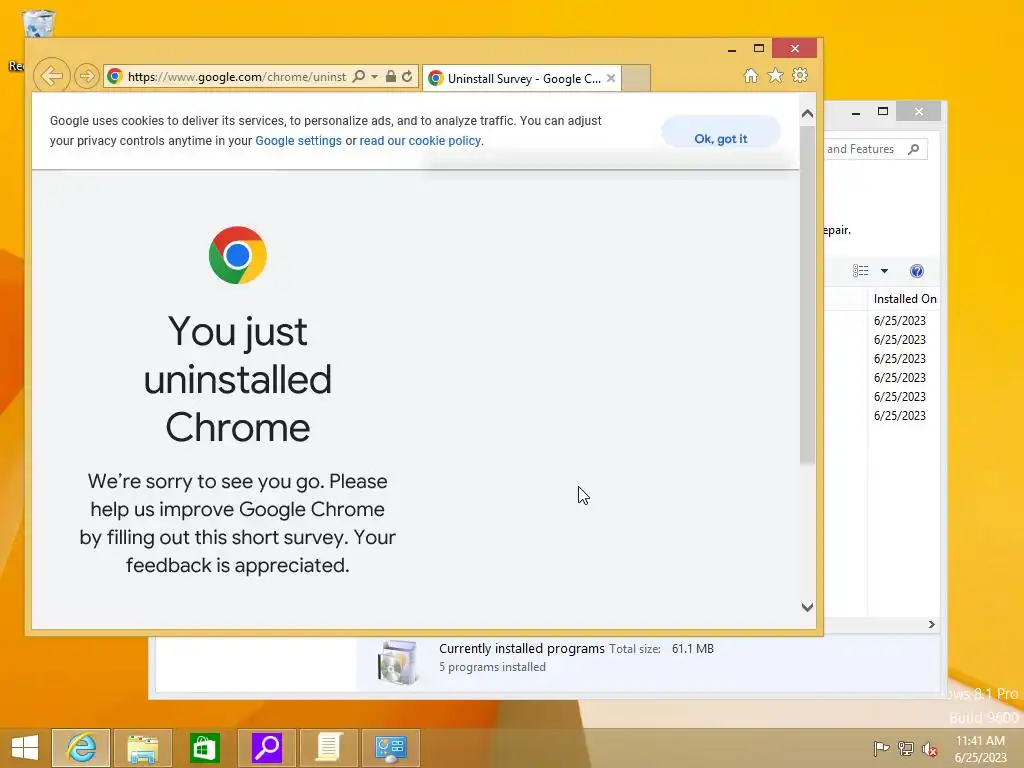The width and height of the screenshot is (1024, 768).
Task: Open Favorites with the star icon
Action: tap(775, 76)
